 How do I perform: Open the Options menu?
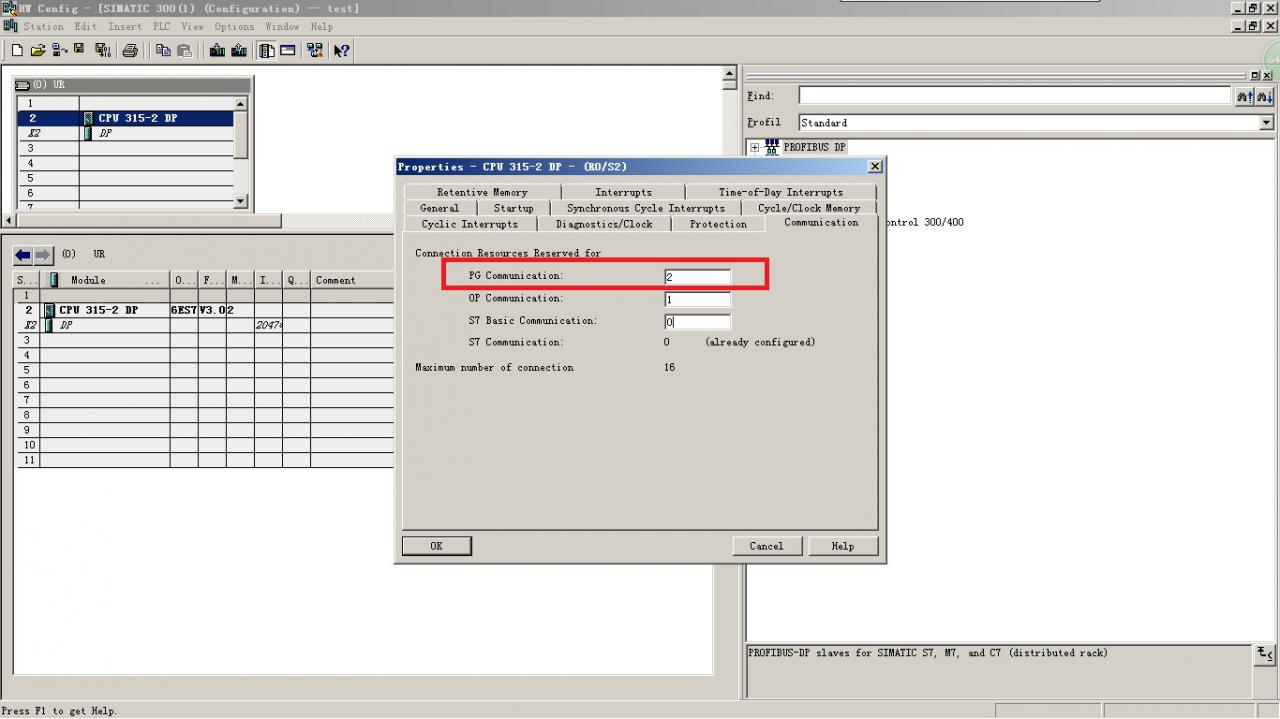[234, 27]
